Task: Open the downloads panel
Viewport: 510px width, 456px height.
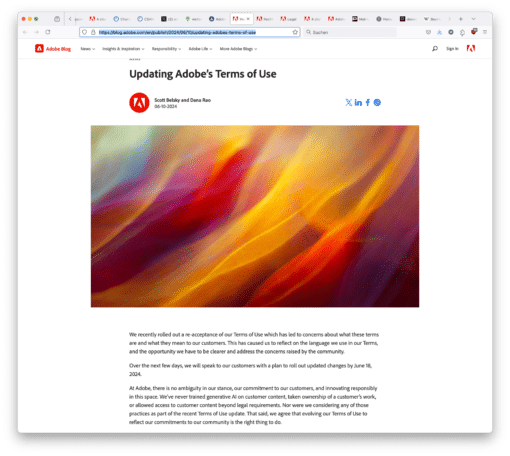Action: tap(439, 32)
